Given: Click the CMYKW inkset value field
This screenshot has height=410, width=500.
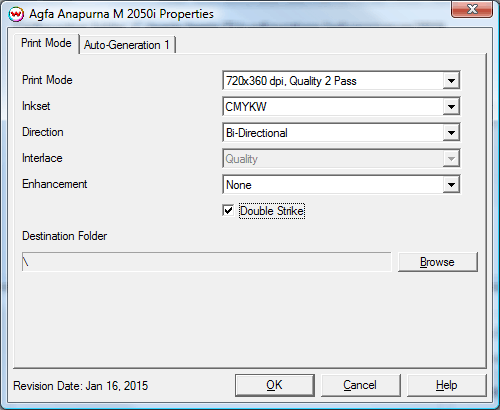Looking at the screenshot, I should (x=333, y=107).
